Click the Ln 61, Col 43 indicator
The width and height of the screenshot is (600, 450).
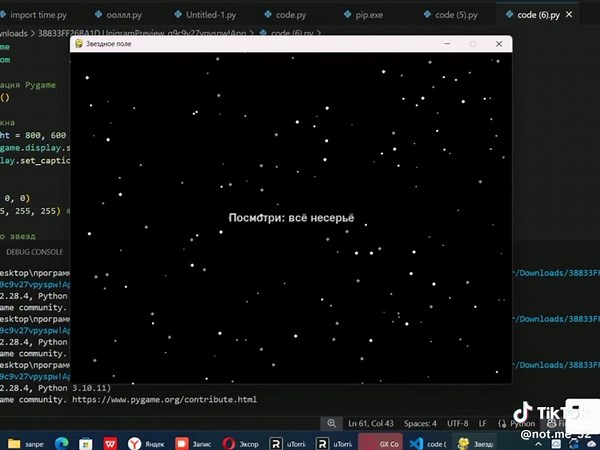coord(370,423)
